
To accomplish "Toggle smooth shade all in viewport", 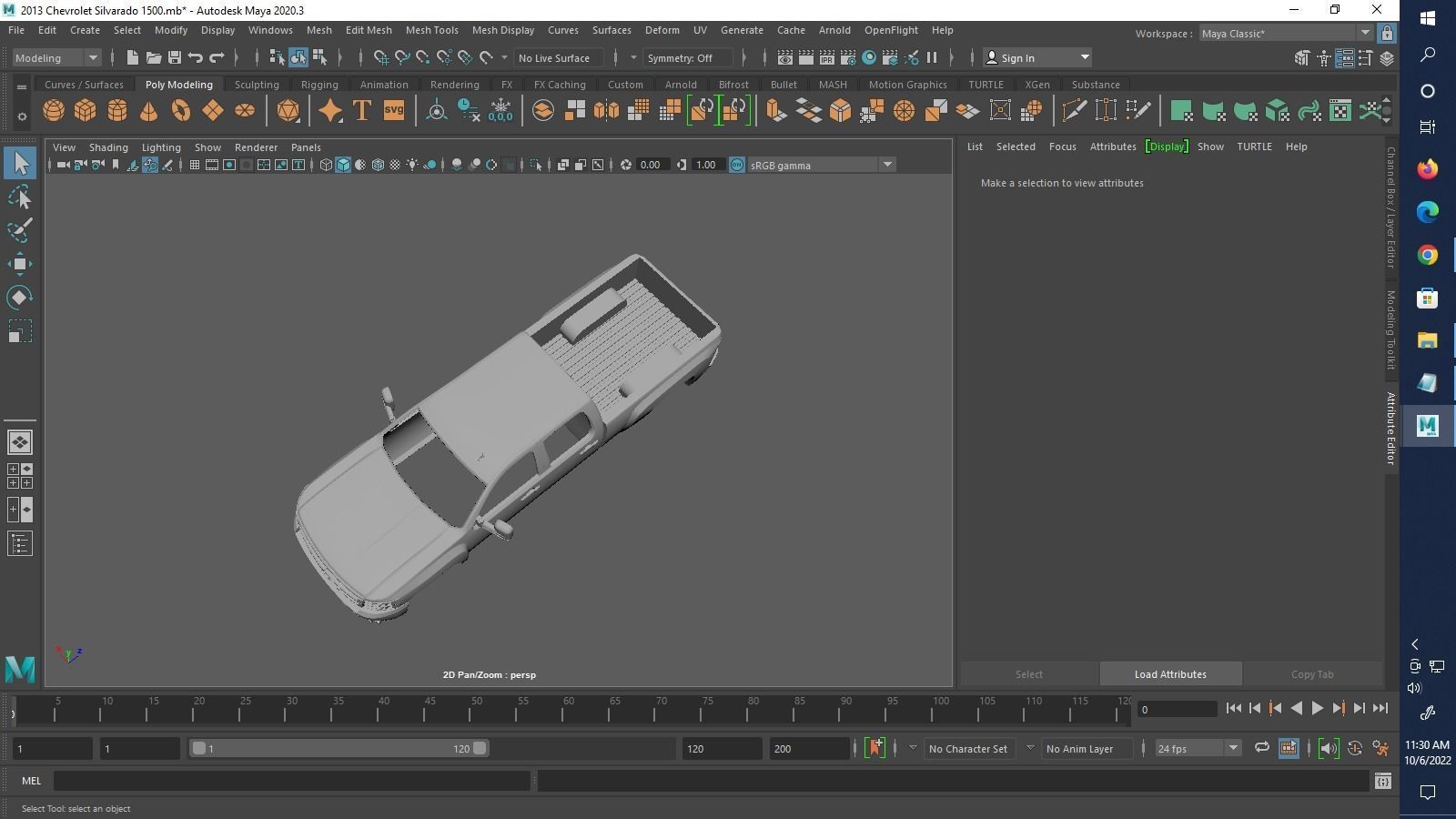I will pyautogui.click(x=343, y=165).
